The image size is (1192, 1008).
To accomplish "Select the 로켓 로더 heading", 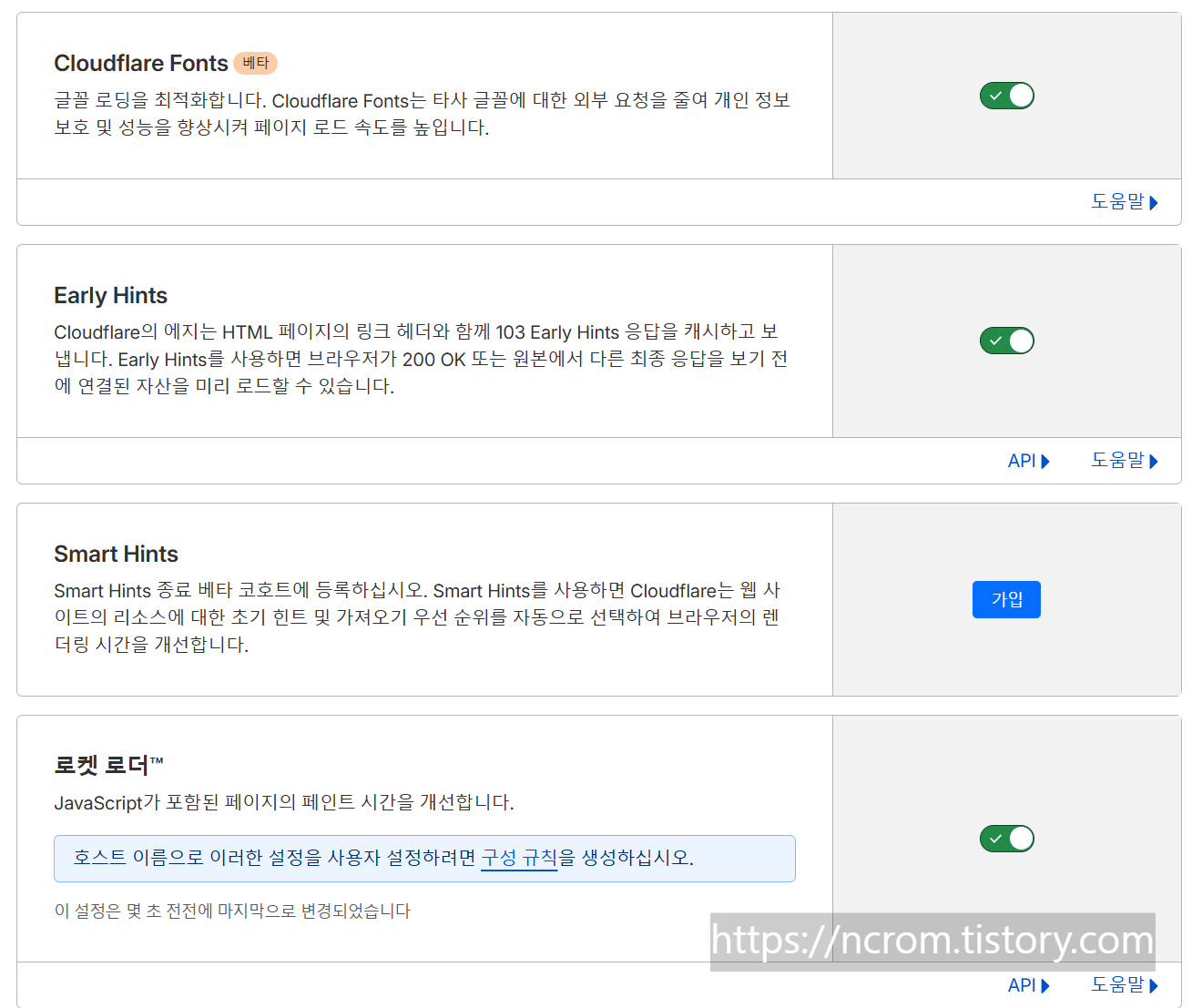I will click(x=108, y=765).
